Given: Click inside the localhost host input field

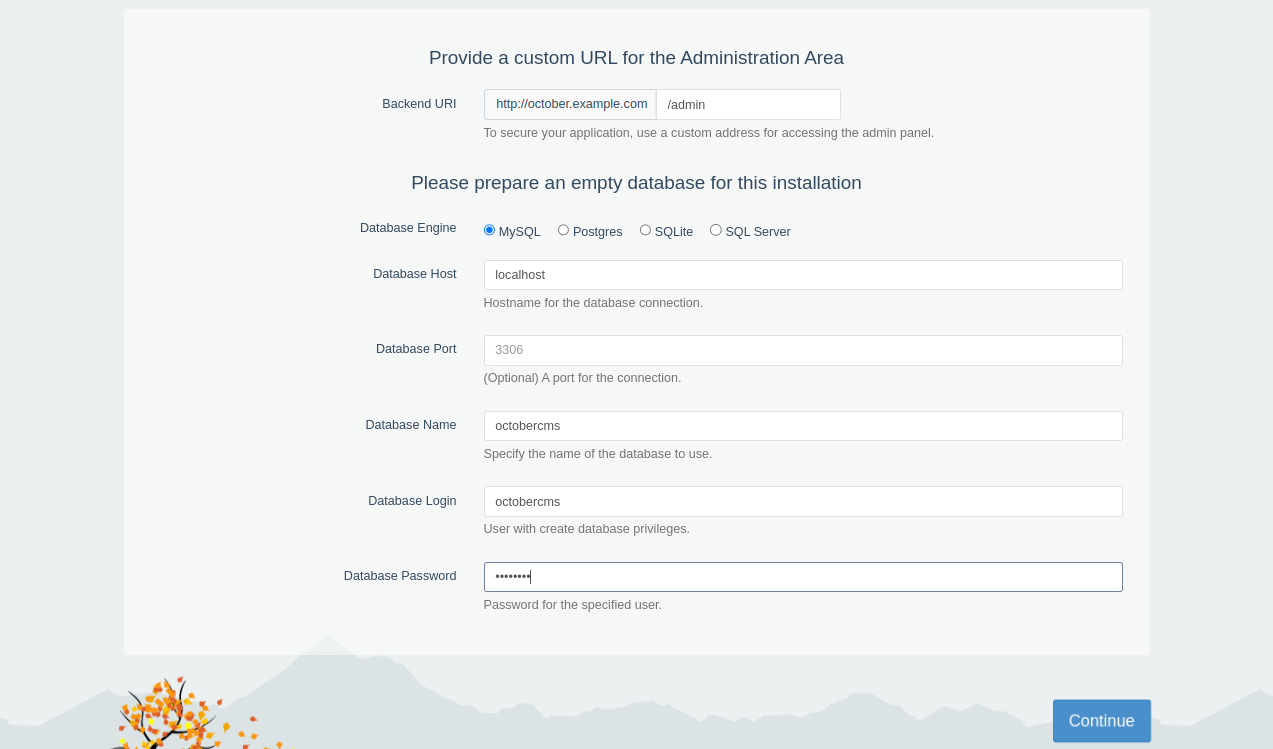Looking at the screenshot, I should click(x=802, y=275).
